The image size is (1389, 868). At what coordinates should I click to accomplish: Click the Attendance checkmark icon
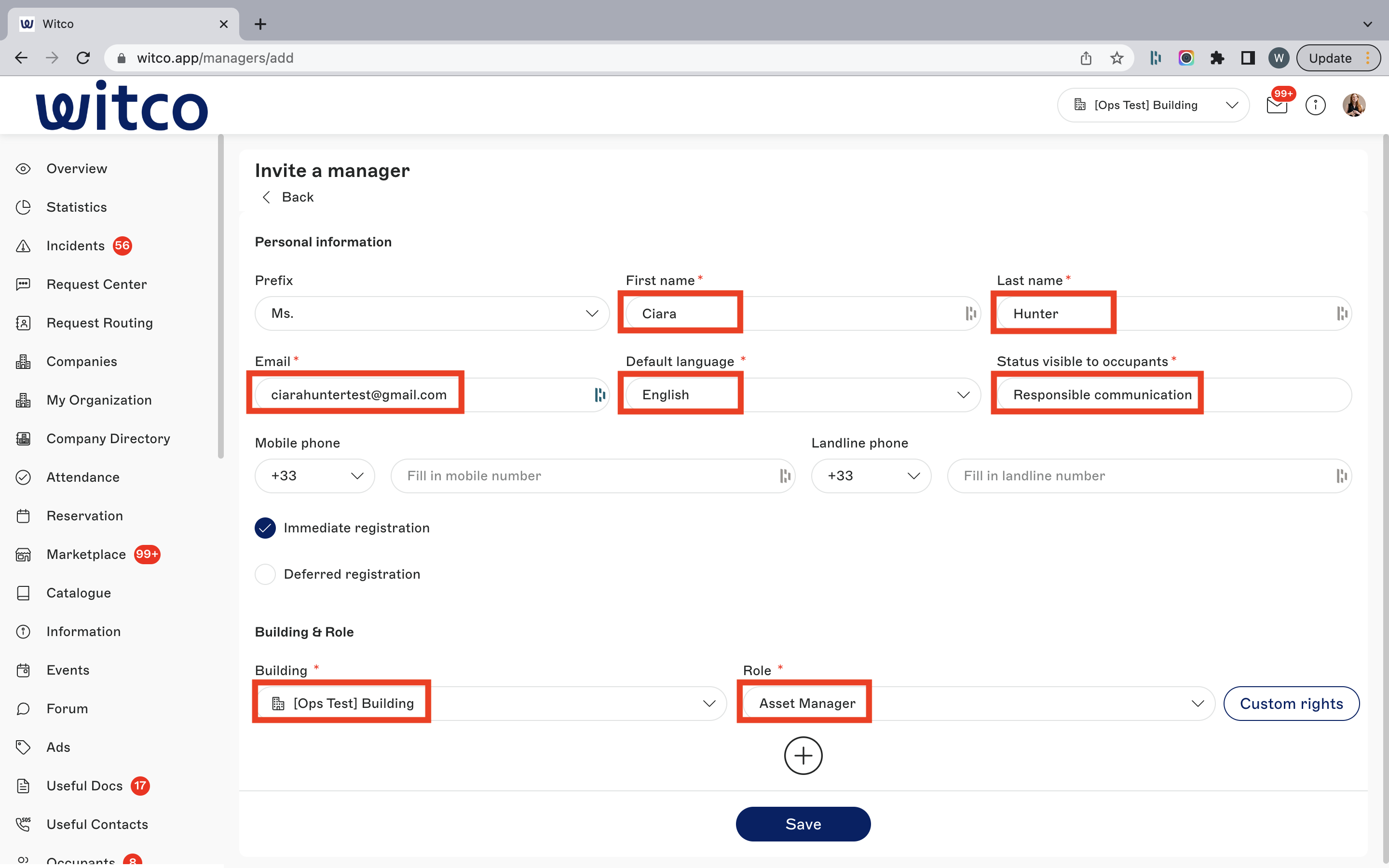[x=23, y=477]
